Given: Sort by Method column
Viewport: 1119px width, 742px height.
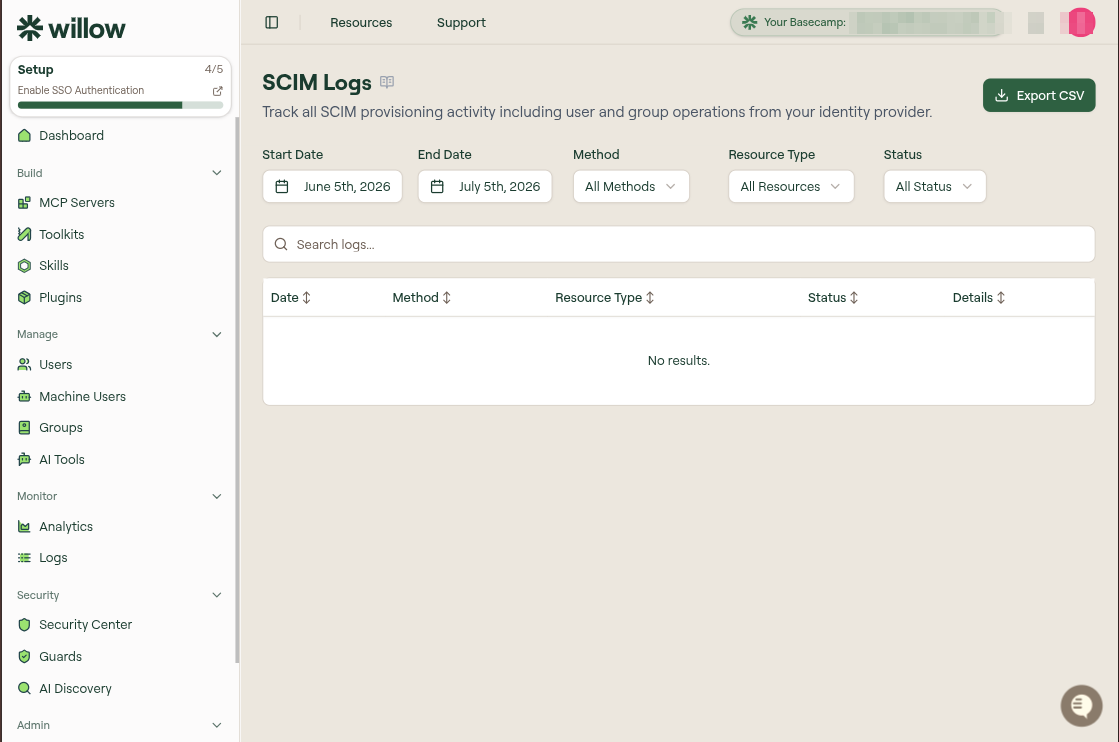Looking at the screenshot, I should point(422,298).
